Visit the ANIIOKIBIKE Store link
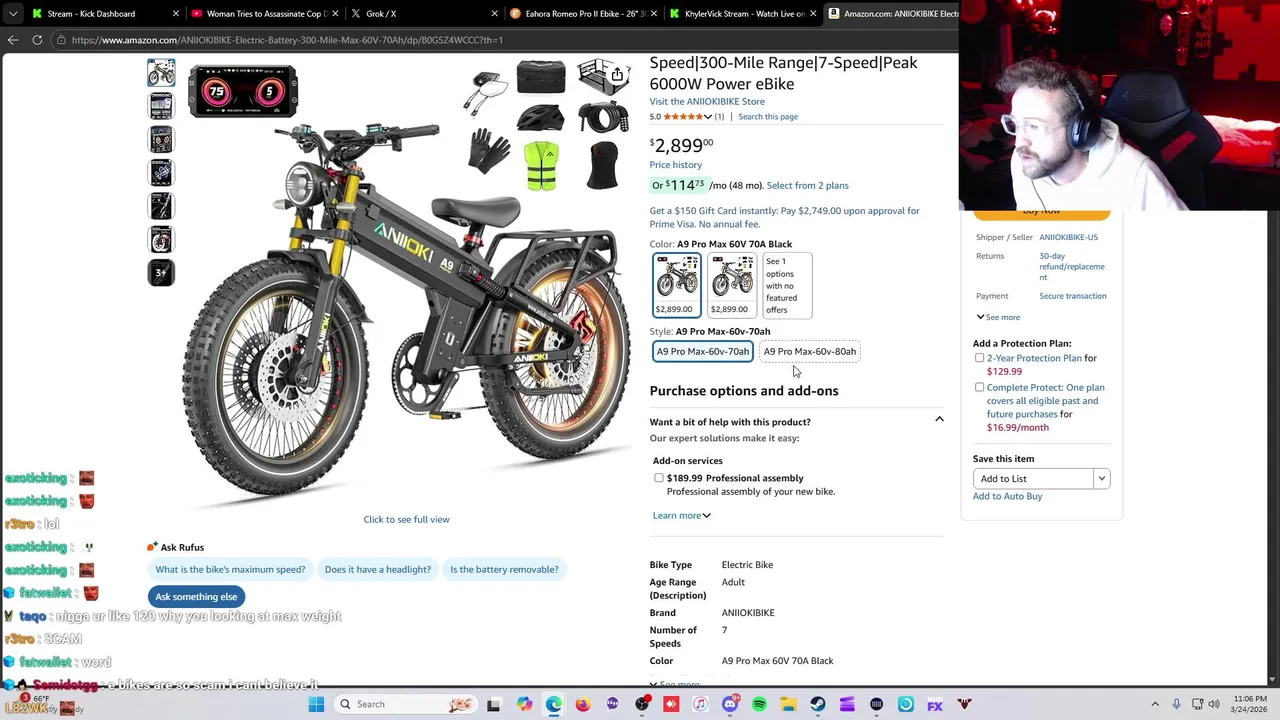Screen dimensions: 1280x720 coord(707,101)
